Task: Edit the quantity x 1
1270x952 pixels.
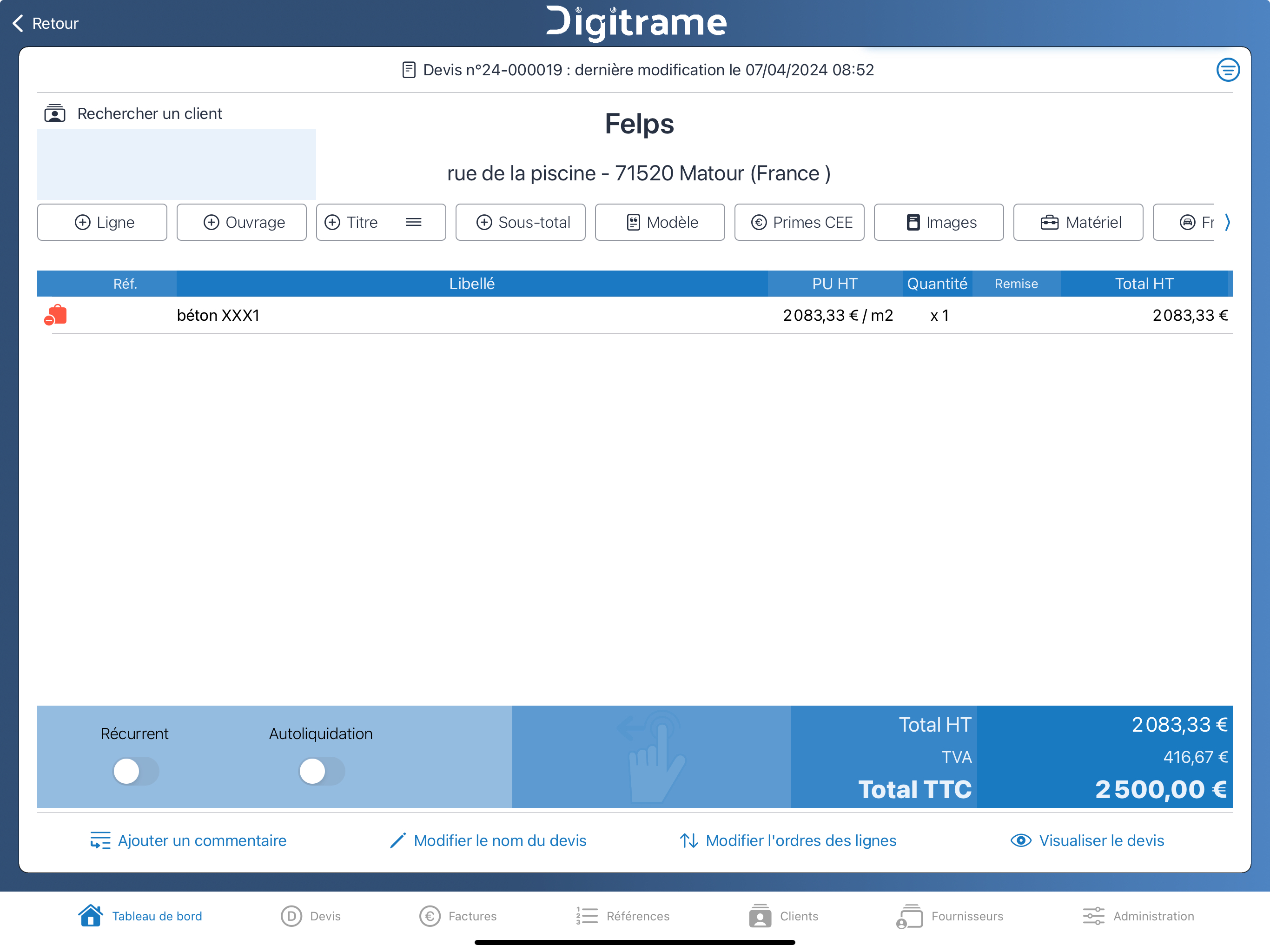Action: [939, 315]
